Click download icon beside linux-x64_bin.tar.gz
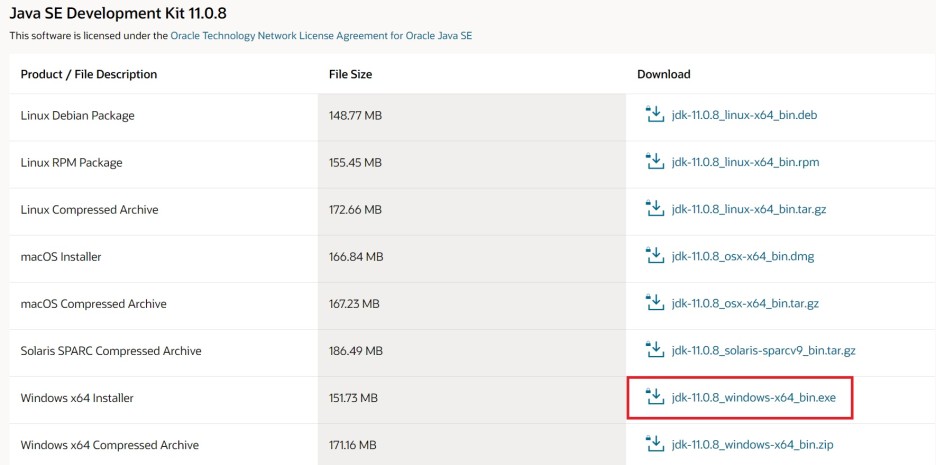The width and height of the screenshot is (936, 465). 655,209
